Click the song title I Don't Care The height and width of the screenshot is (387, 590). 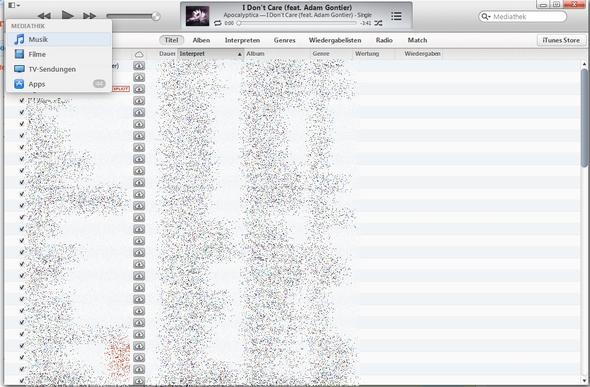click(x=297, y=7)
